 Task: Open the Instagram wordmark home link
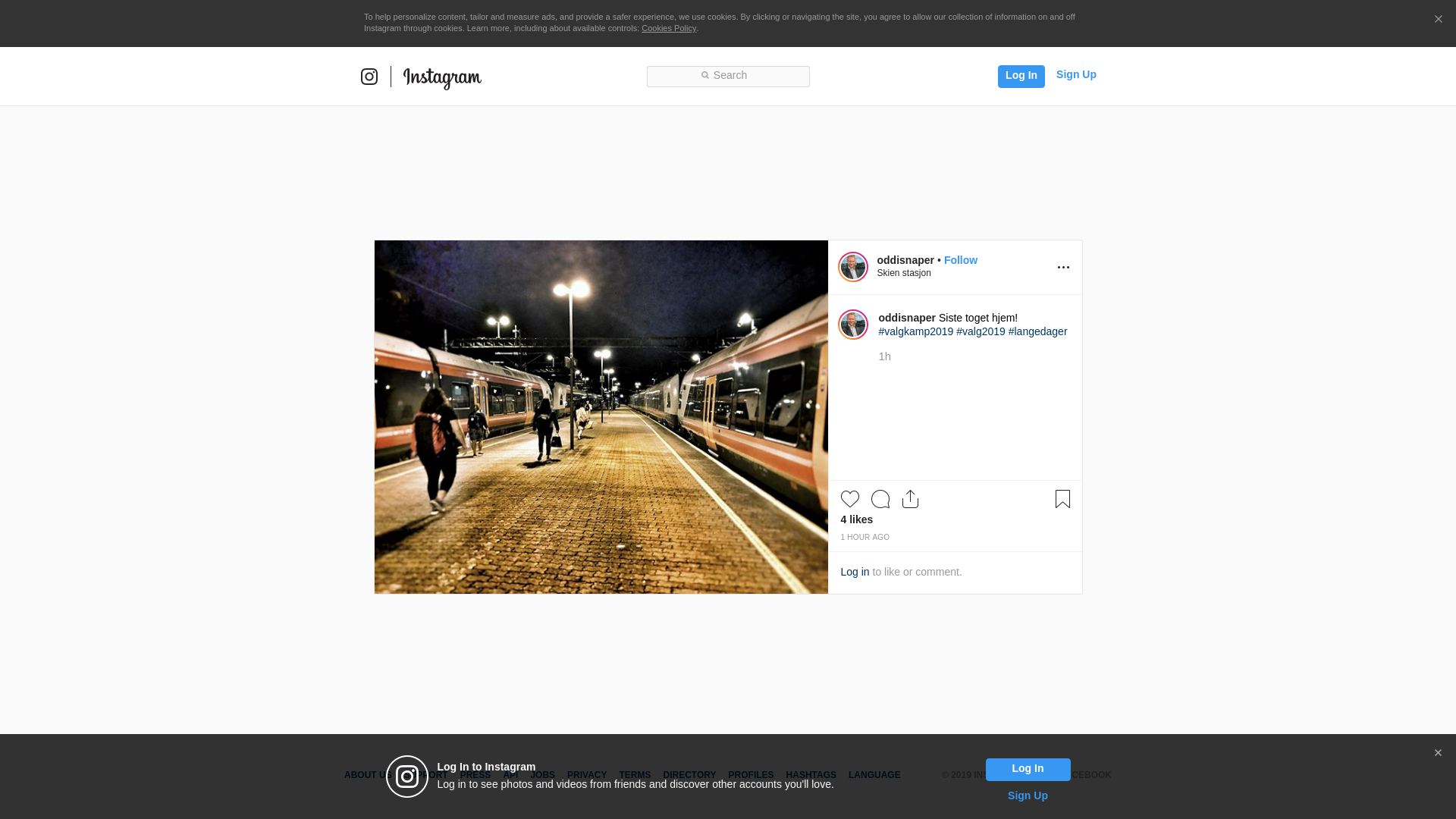click(442, 78)
